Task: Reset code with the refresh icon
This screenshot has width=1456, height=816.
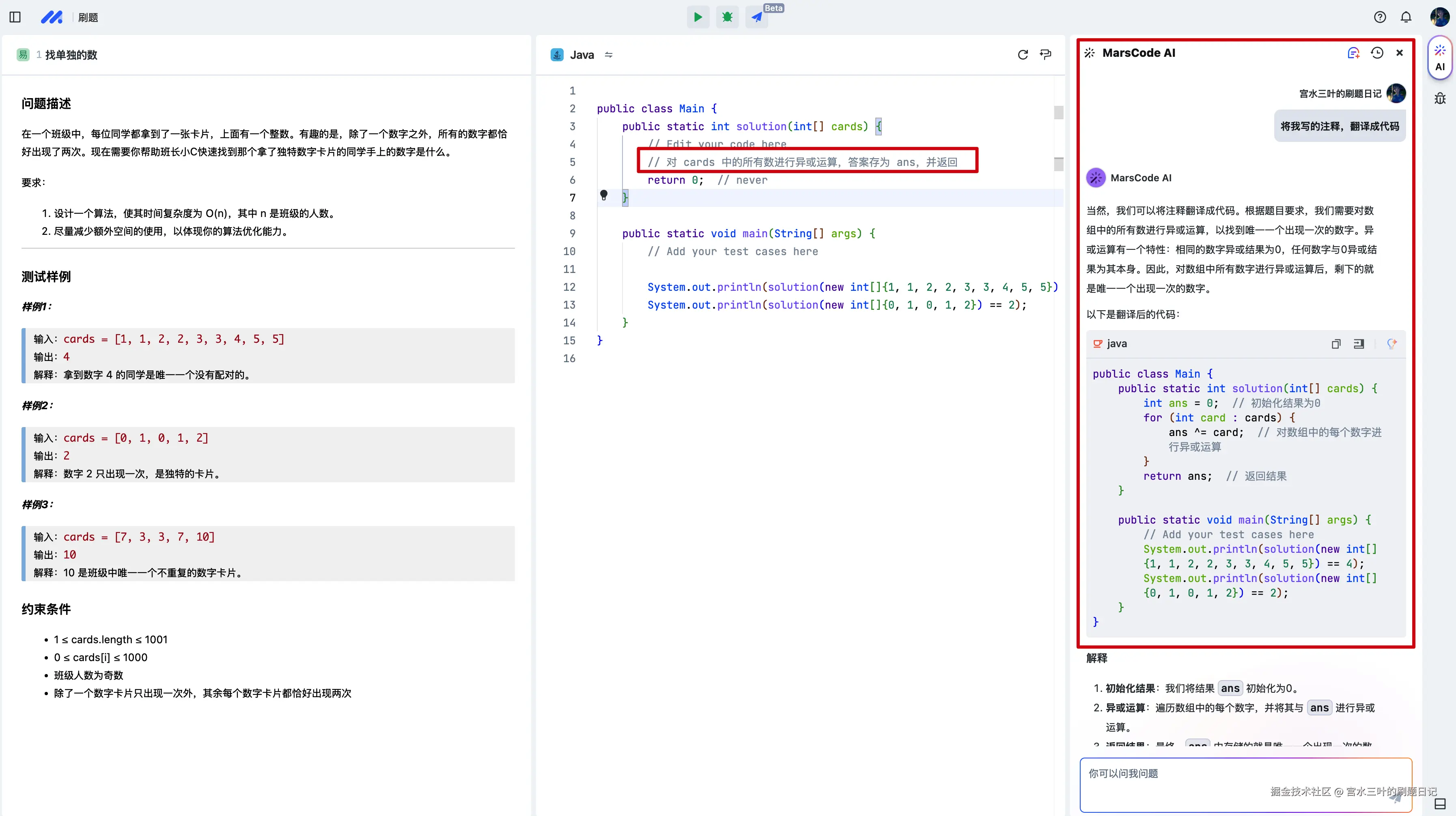Action: [1023, 55]
